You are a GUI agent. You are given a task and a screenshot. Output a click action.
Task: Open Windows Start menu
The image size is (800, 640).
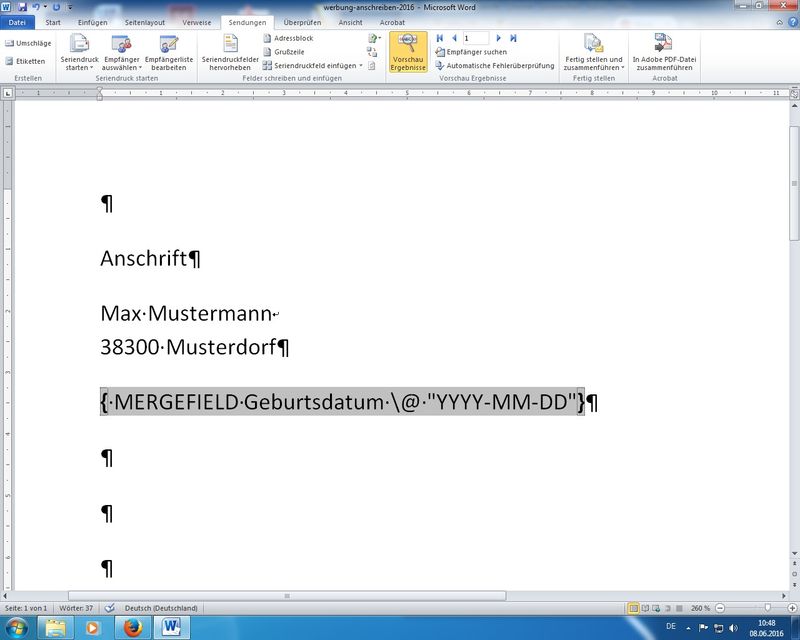(16, 627)
